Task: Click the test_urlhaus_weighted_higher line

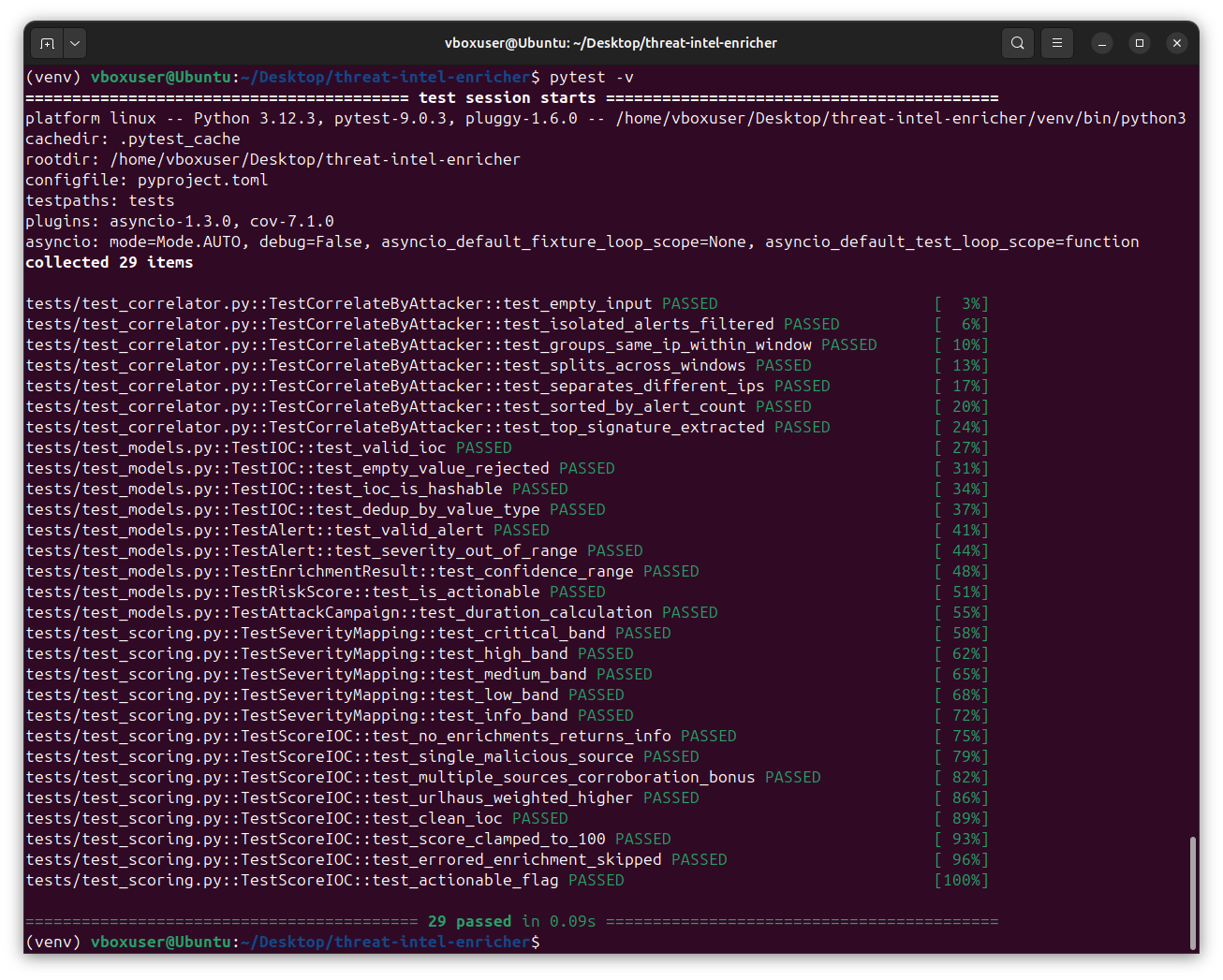Action: tap(507, 797)
